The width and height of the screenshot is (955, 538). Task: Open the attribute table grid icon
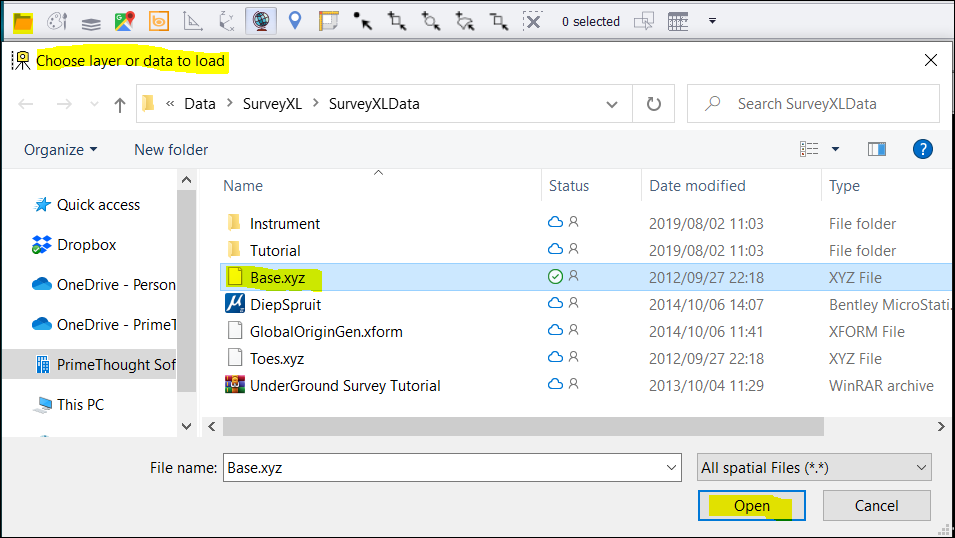[678, 21]
